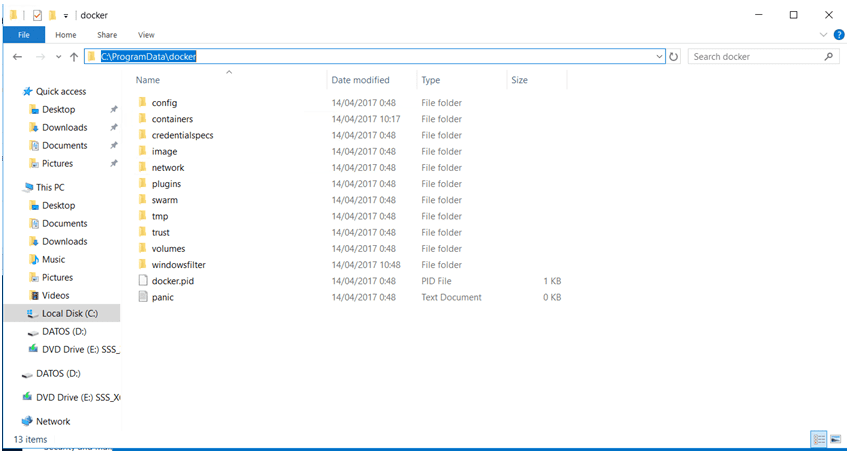Open the Recent locations dropdown arrow

click(58, 57)
